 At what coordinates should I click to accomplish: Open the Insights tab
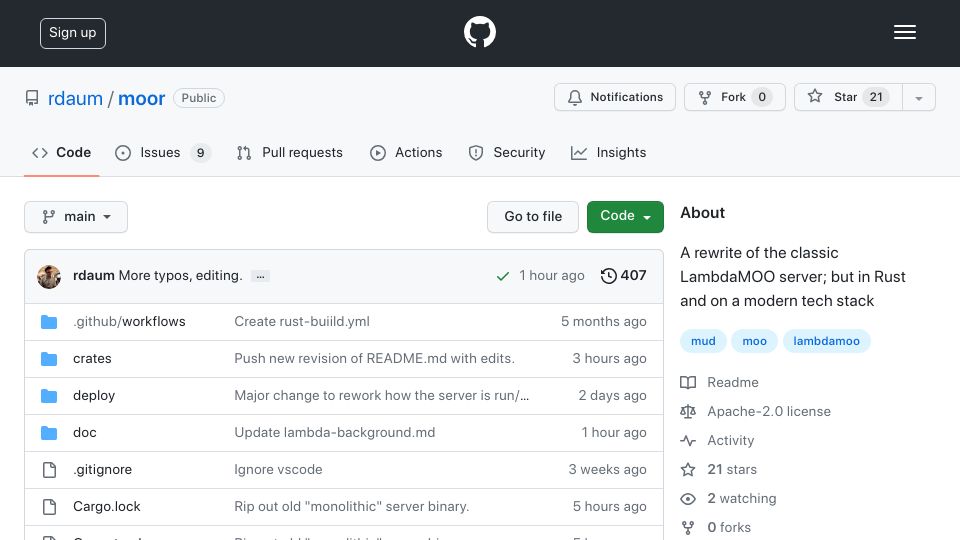point(609,152)
